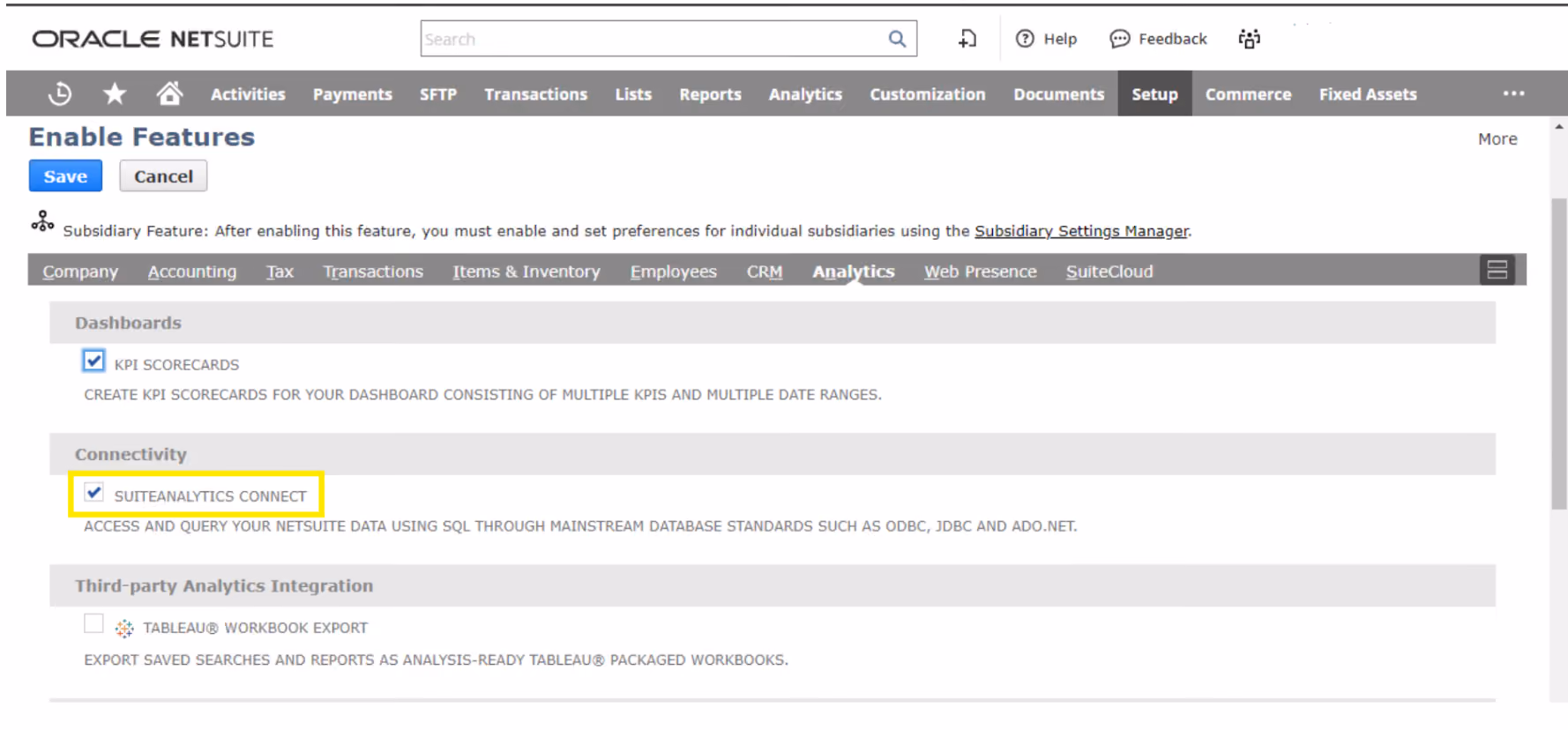Click the Feedback text link
This screenshot has height=730, width=1568.
tap(1173, 39)
